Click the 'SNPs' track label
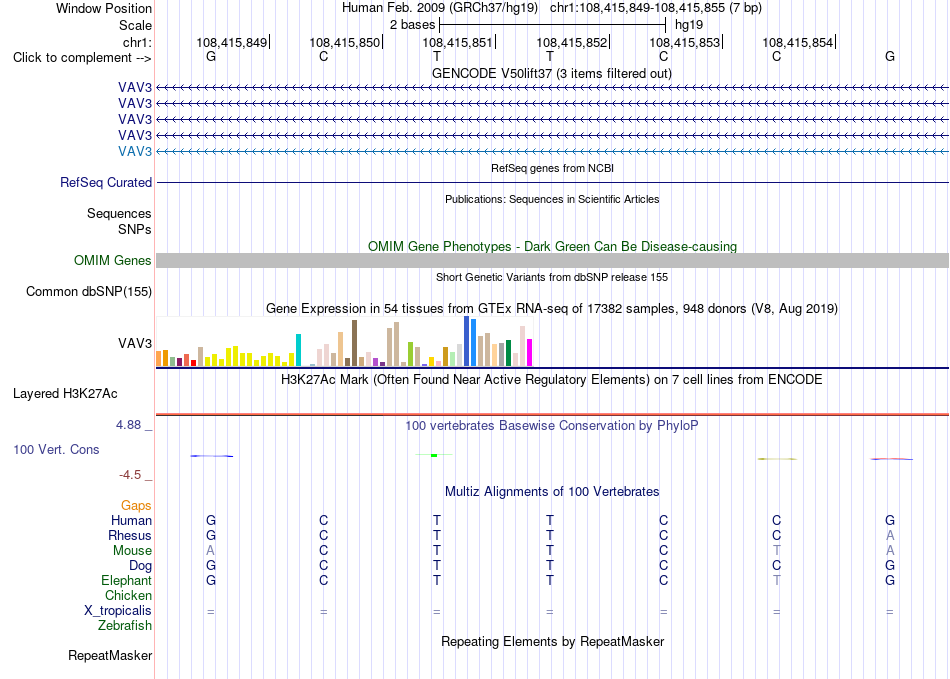 (x=135, y=230)
